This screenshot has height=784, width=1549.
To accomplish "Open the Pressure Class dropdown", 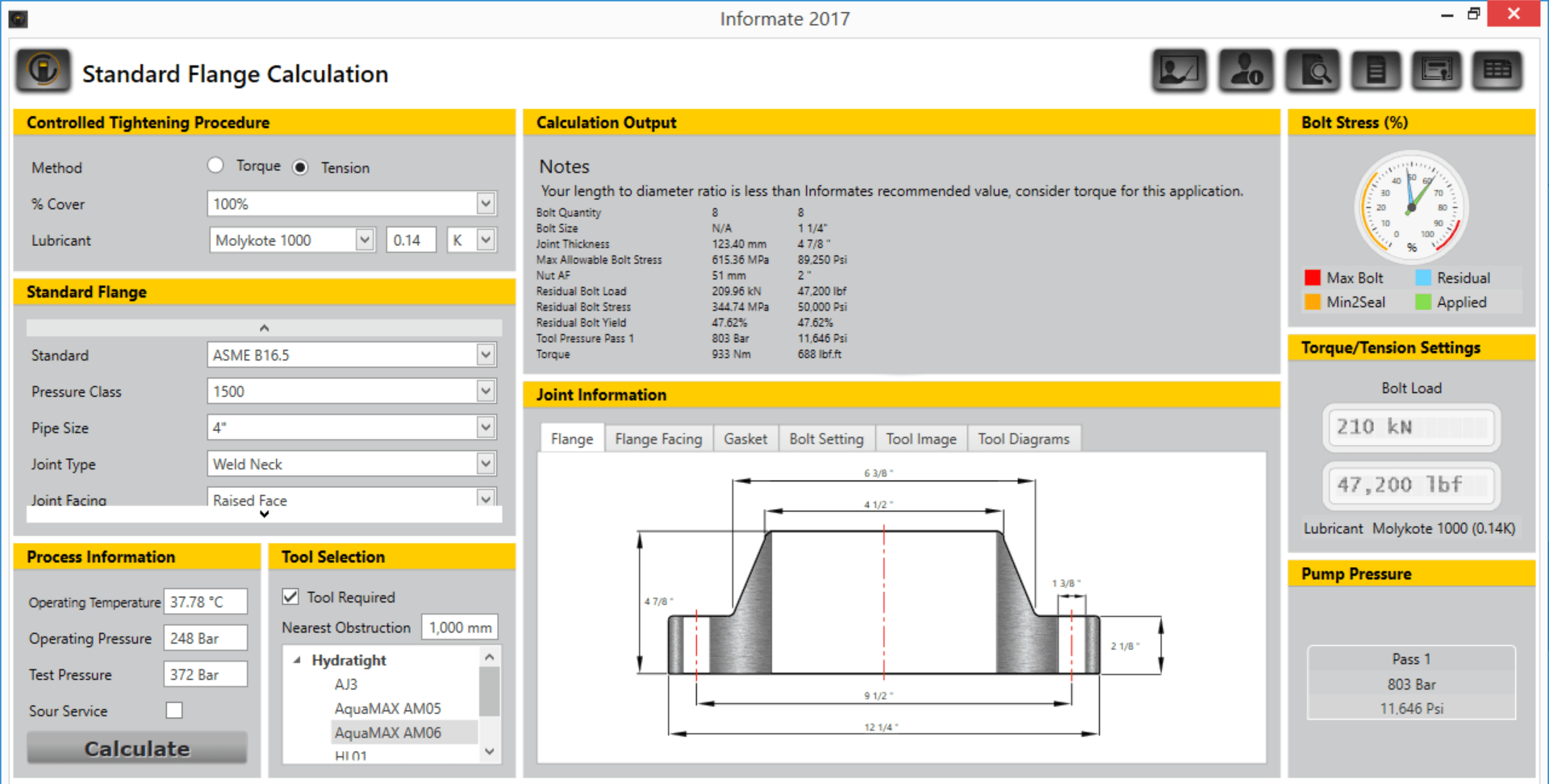I will tap(485, 391).
